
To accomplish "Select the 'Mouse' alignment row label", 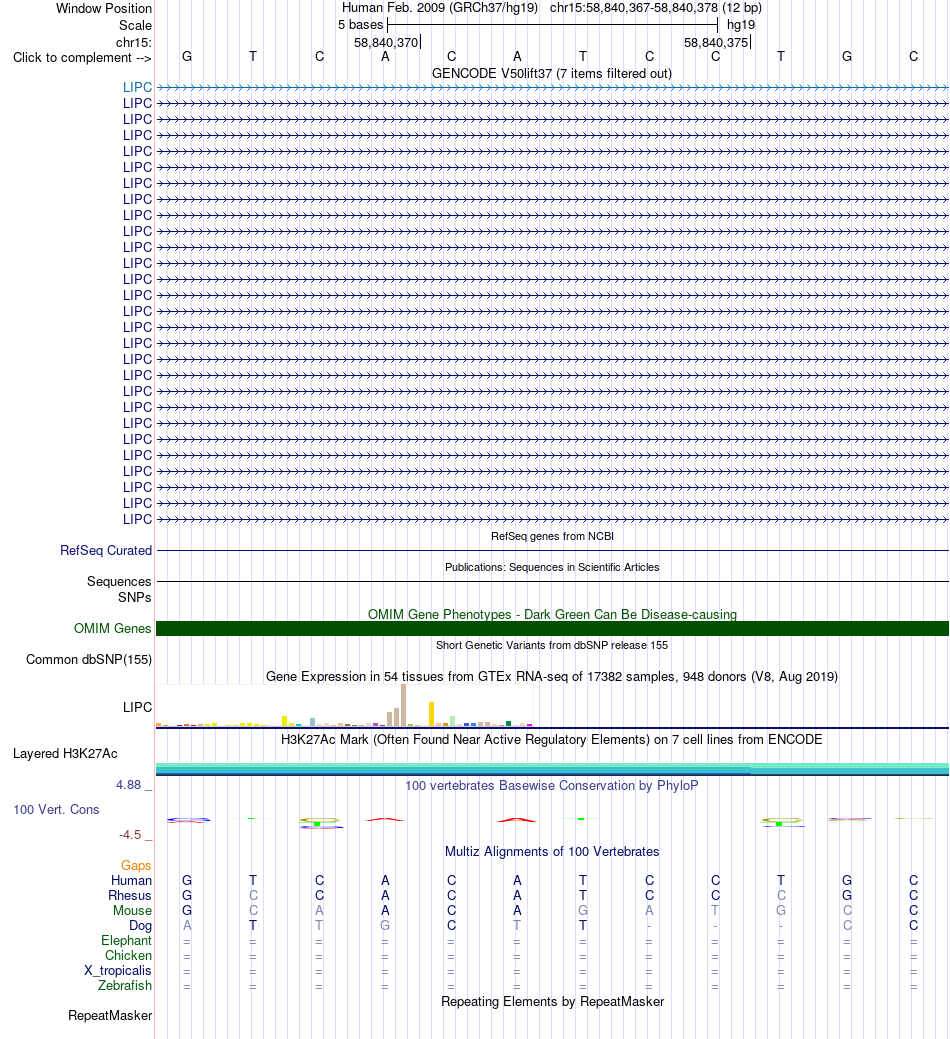I will (132, 910).
